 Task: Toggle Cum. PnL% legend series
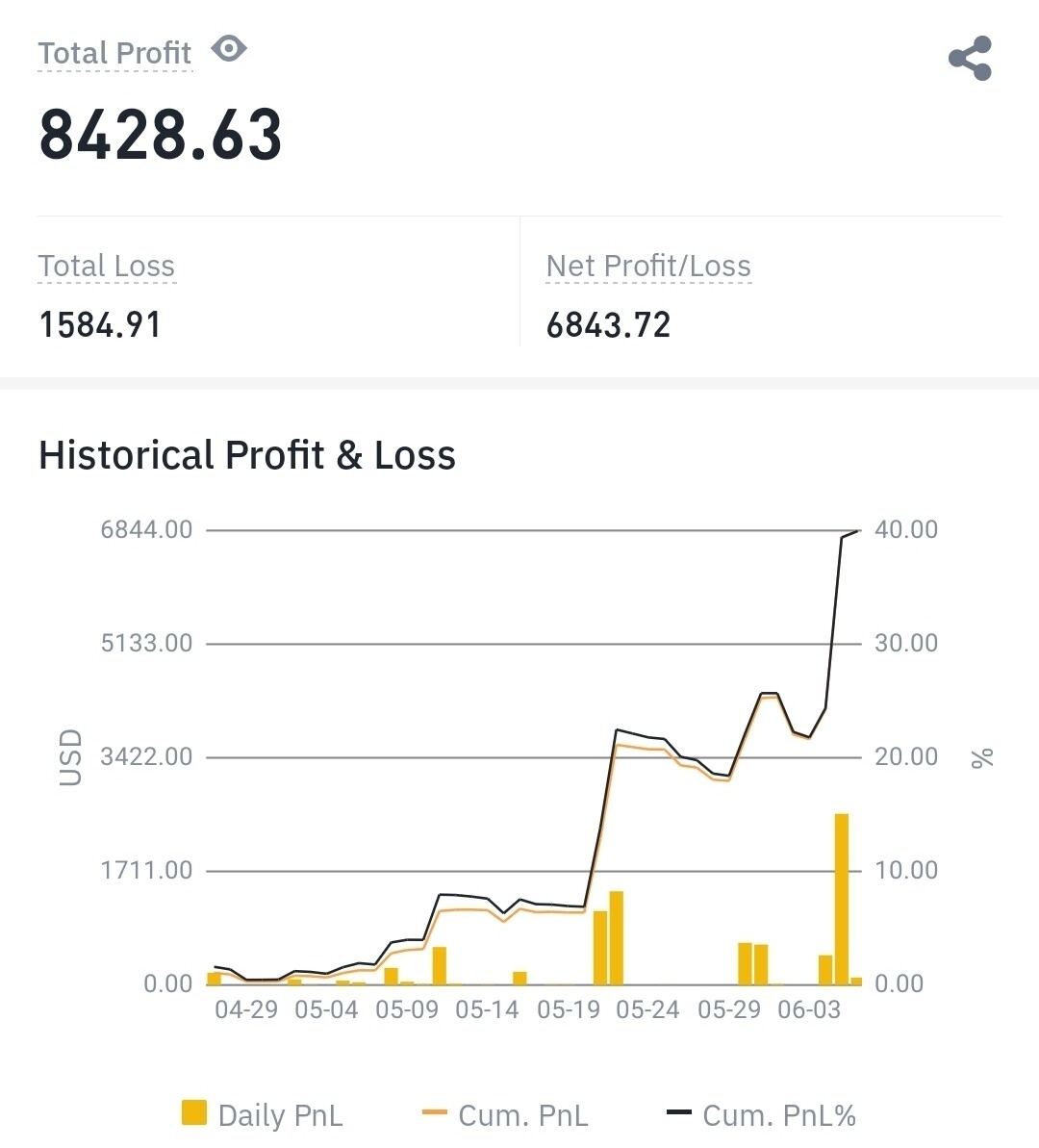(778, 1115)
